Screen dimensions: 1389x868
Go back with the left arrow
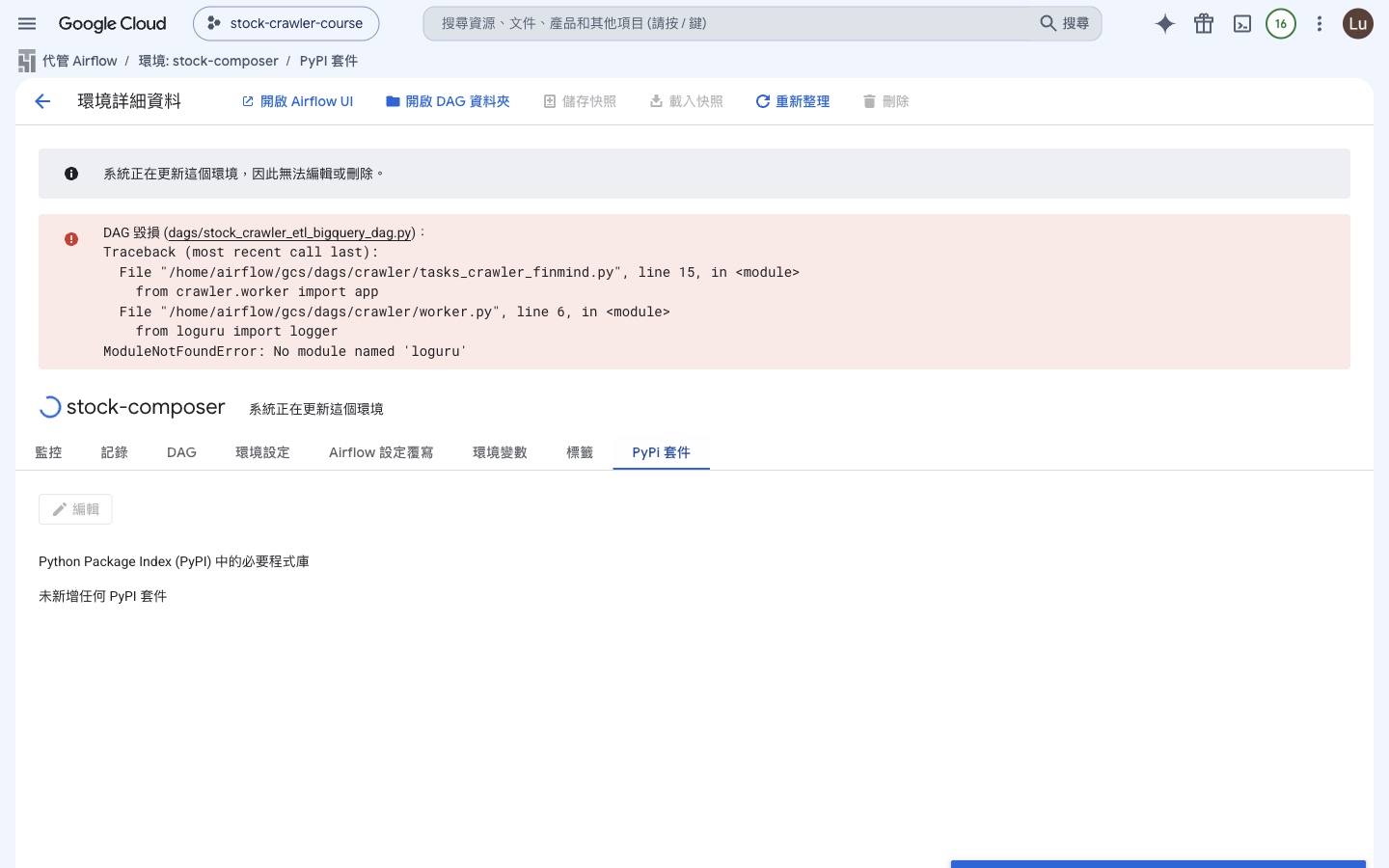click(x=42, y=101)
